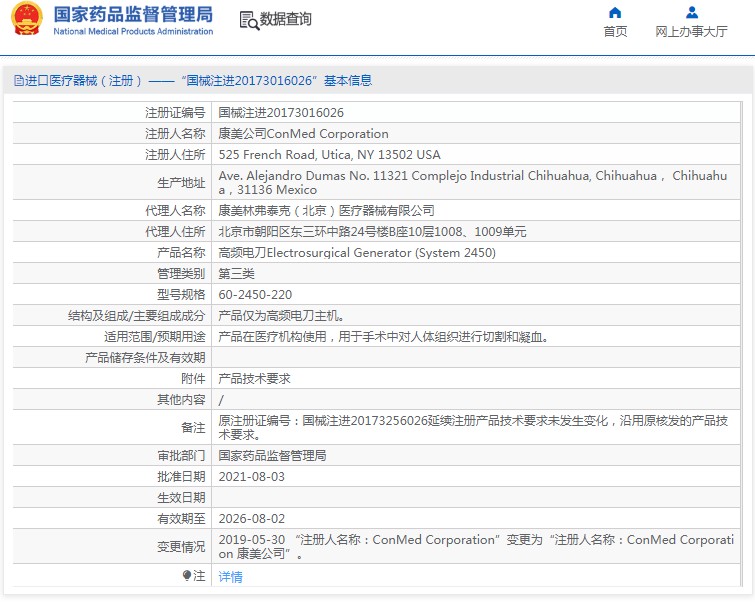Click expiry date 2026-08-02
Image resolution: width=755 pixels, height=603 pixels.
[251, 519]
